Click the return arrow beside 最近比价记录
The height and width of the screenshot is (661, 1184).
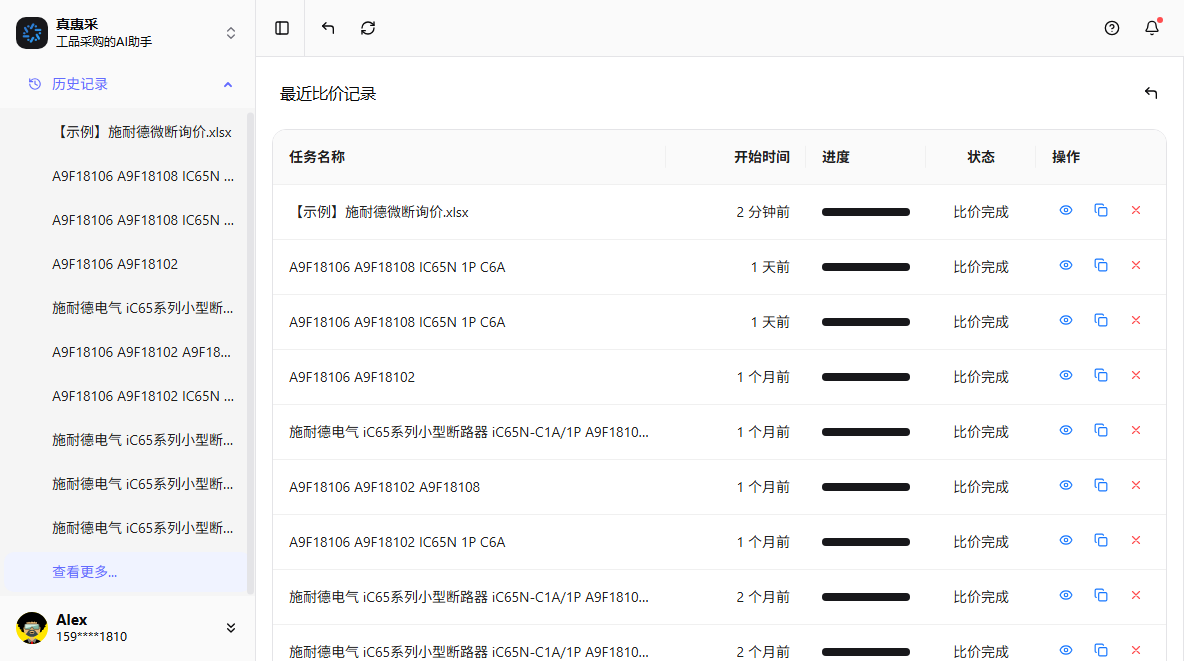click(x=1151, y=93)
